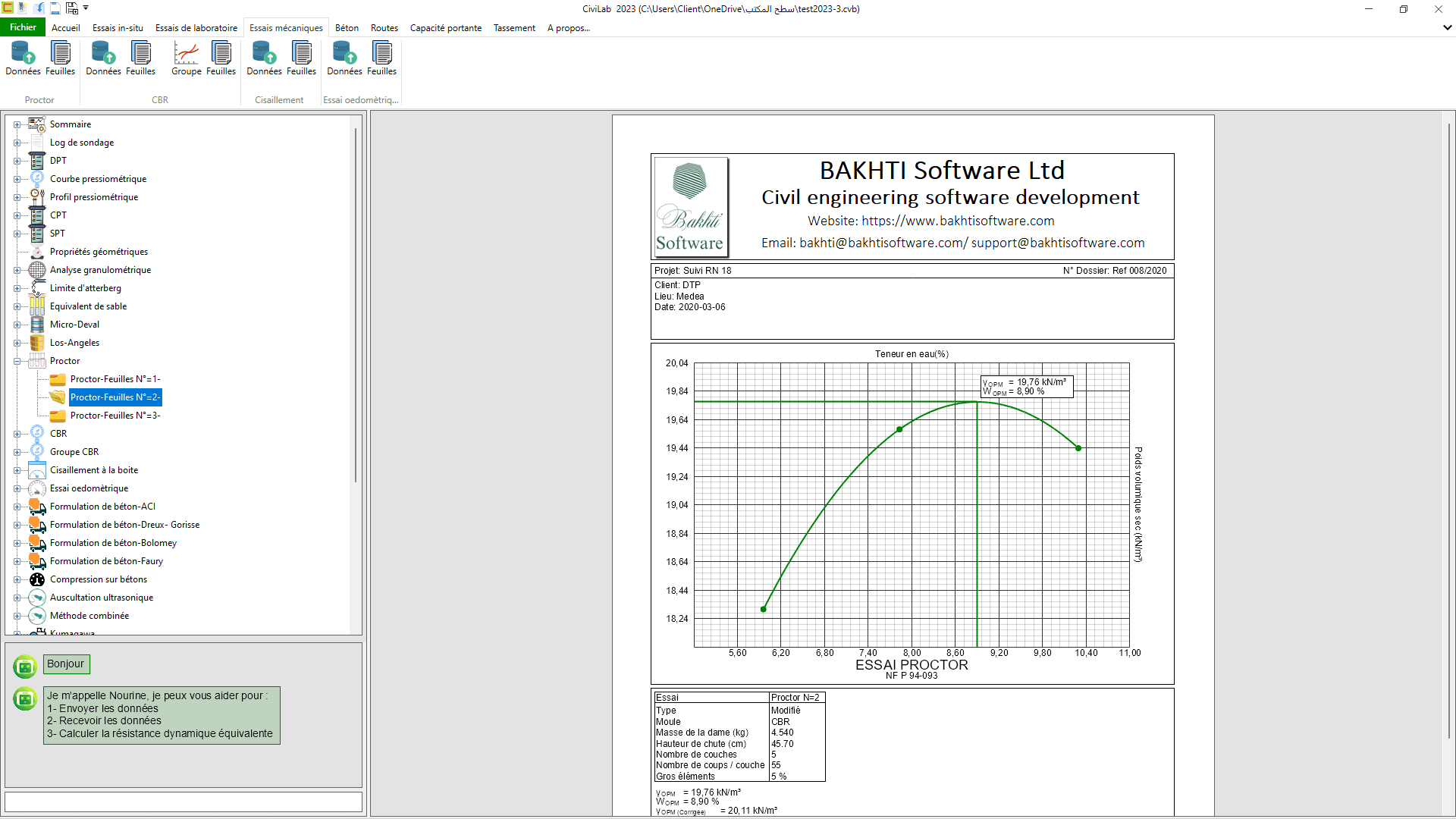Image resolution: width=1456 pixels, height=819 pixels.
Task: Click the Equivalent de sable icon
Action: pyautogui.click(x=37, y=306)
